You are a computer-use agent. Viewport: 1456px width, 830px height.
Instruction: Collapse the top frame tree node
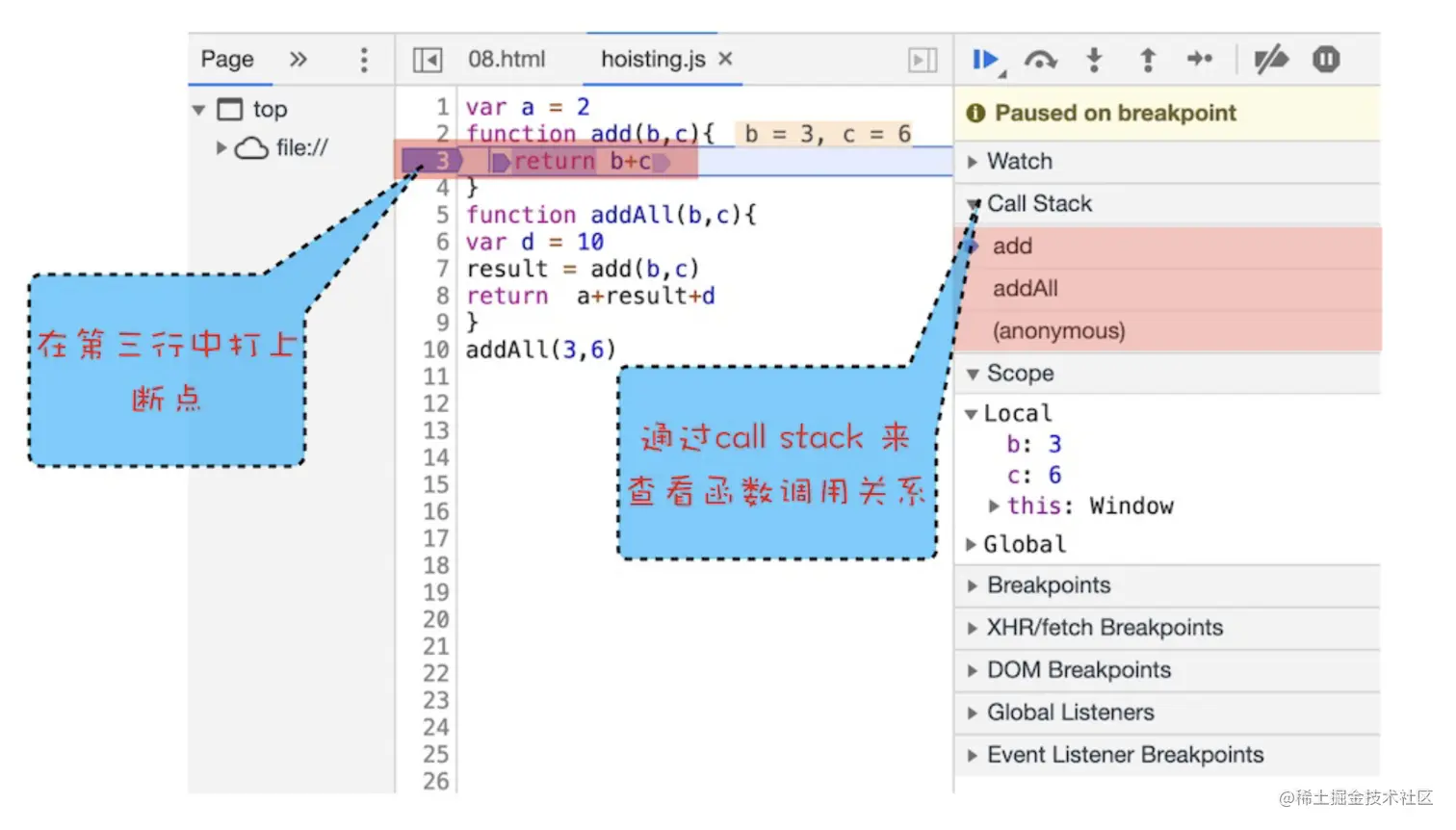[x=199, y=111]
